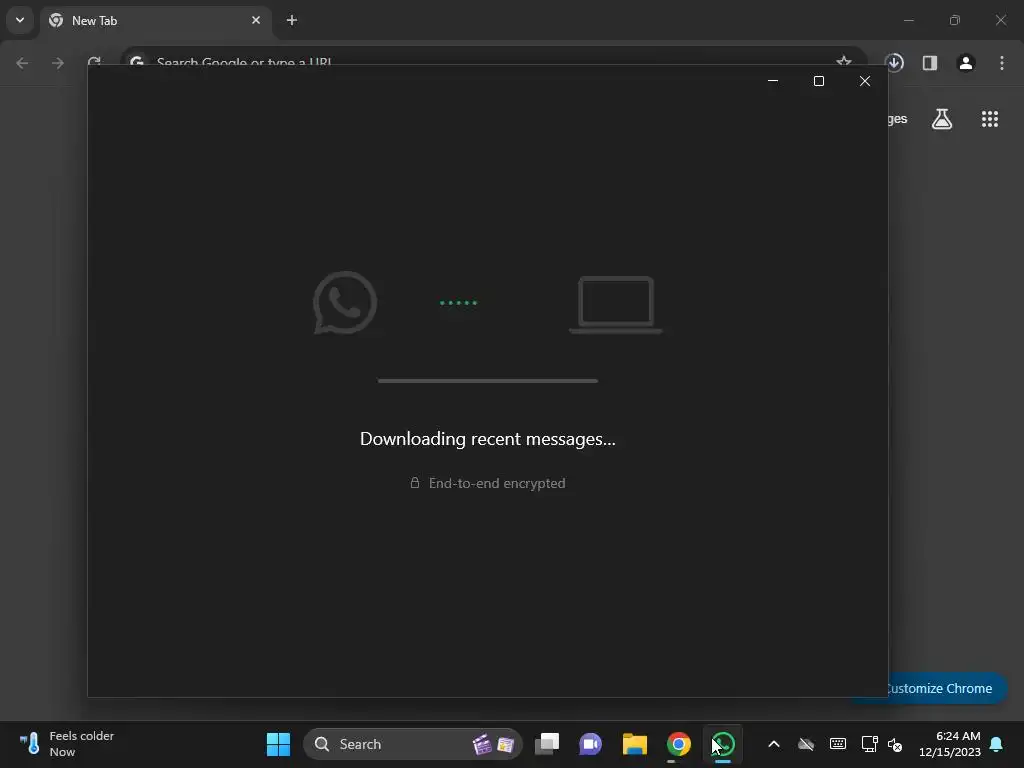This screenshot has width=1024, height=768.
Task: Show hidden system tray icons
Action: coord(774,744)
